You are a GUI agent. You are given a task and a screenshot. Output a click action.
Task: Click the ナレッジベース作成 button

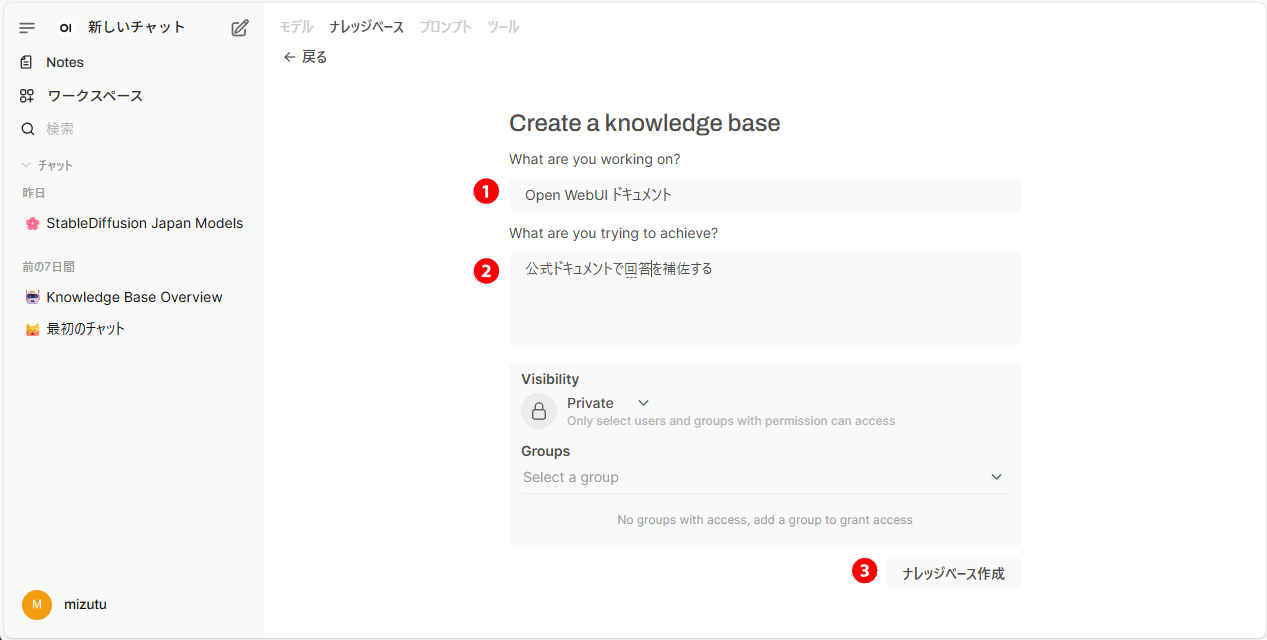(953, 573)
